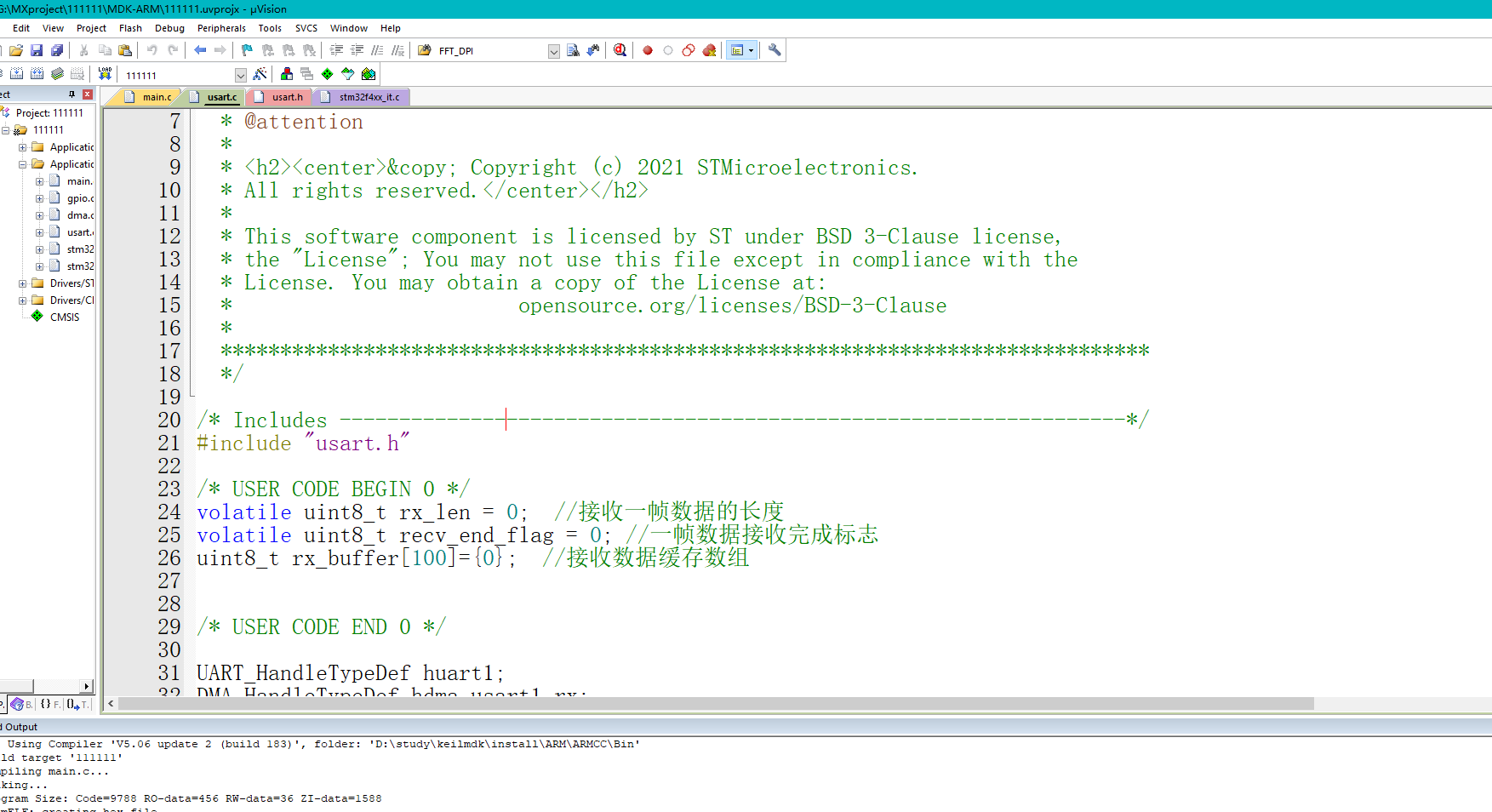The width and height of the screenshot is (1492, 812).
Task: Start a debug session with the magnifier icon
Action: (620, 49)
